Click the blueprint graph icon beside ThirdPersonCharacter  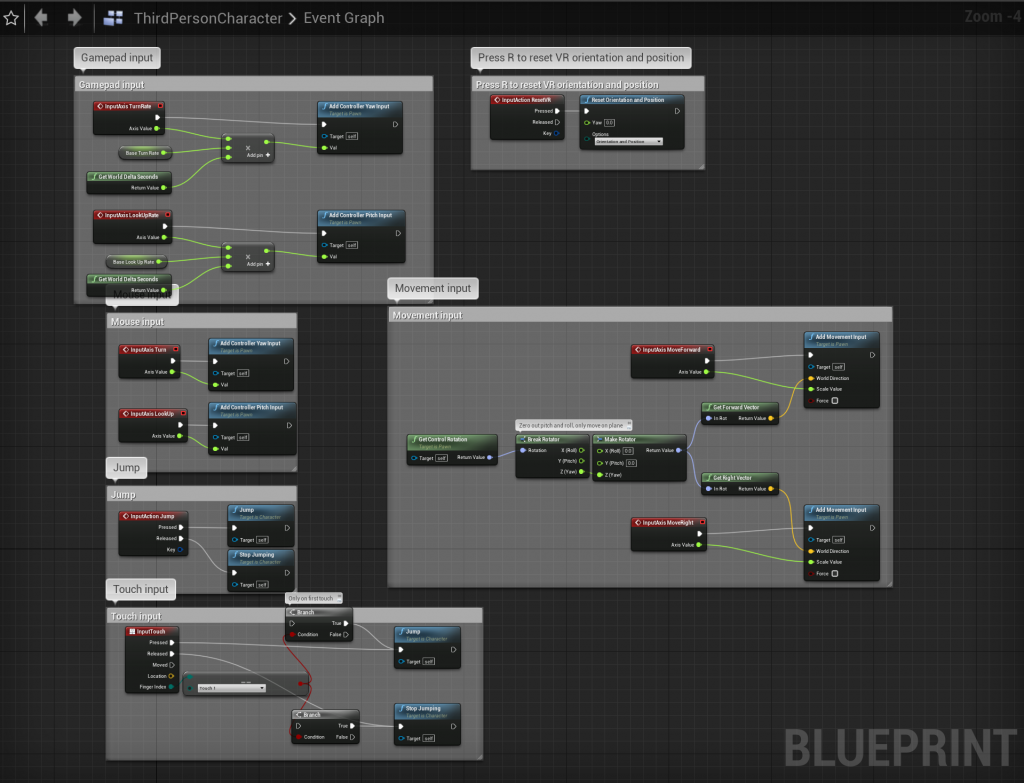click(114, 18)
